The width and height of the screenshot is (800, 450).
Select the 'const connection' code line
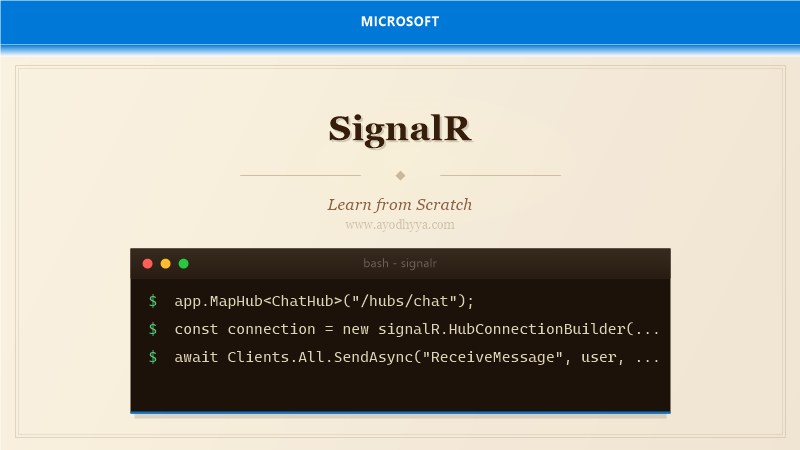pyautogui.click(x=417, y=329)
